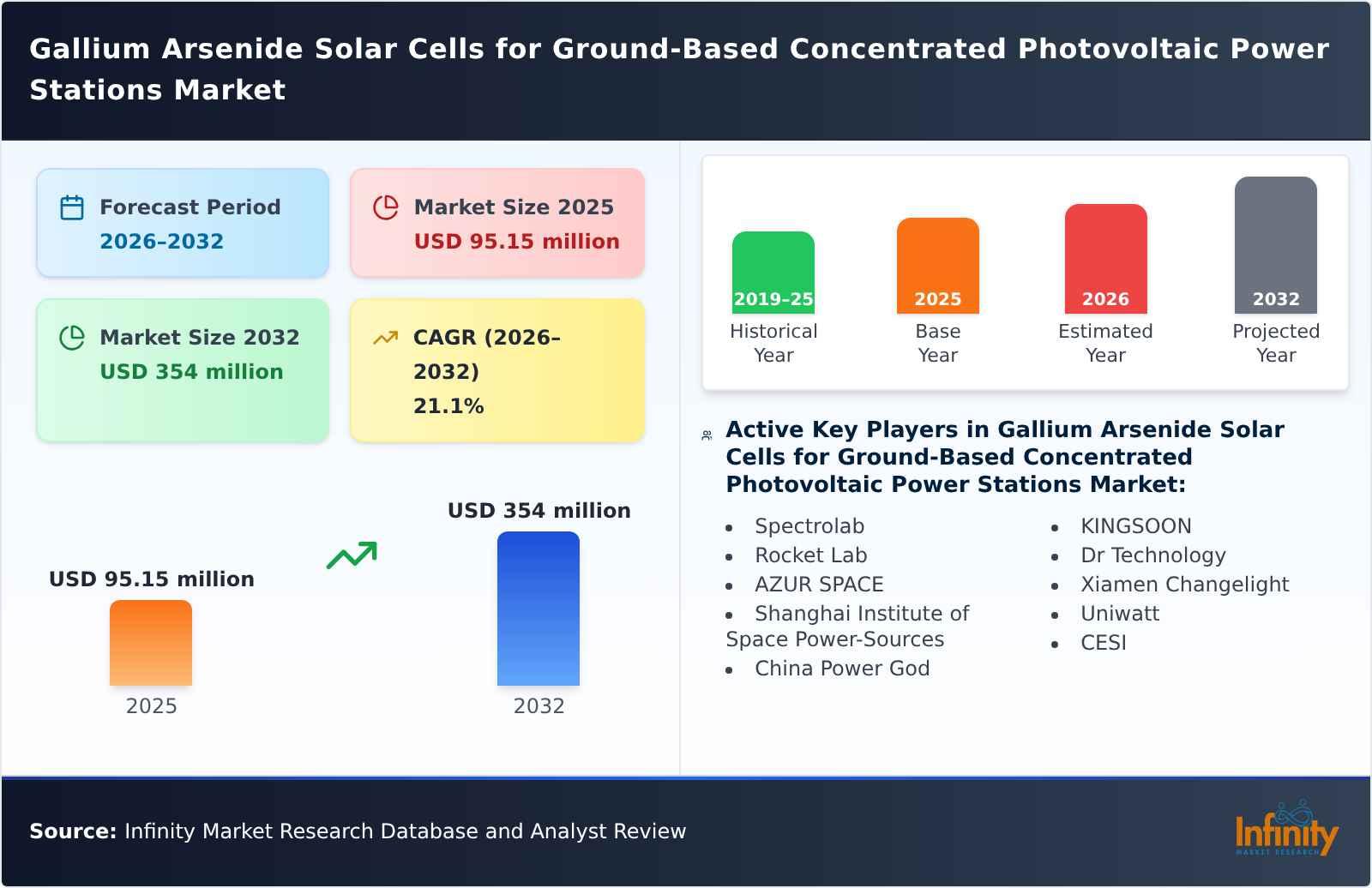Image resolution: width=1372 pixels, height=888 pixels.
Task: Click the green upward trend arrow between bars
Action: point(352,555)
